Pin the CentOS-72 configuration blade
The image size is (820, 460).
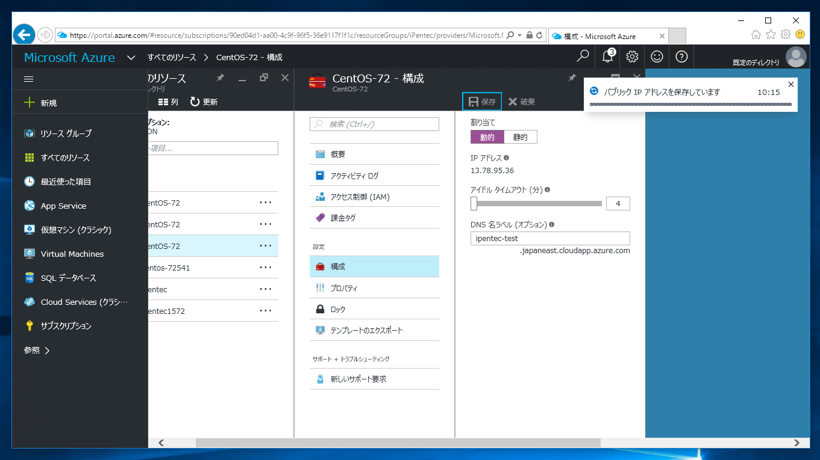click(572, 78)
